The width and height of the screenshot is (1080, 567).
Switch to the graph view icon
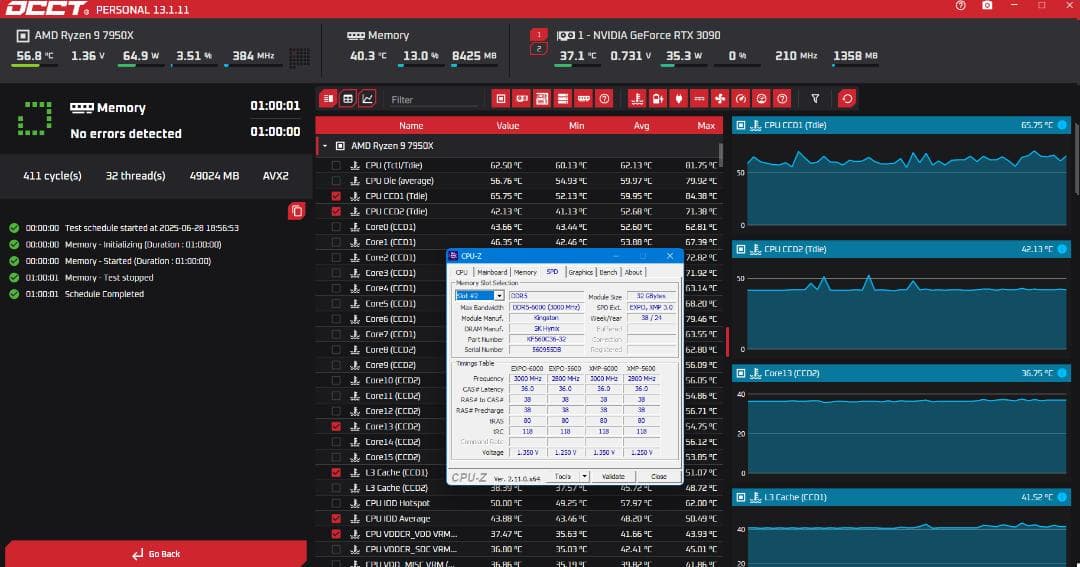[x=368, y=99]
